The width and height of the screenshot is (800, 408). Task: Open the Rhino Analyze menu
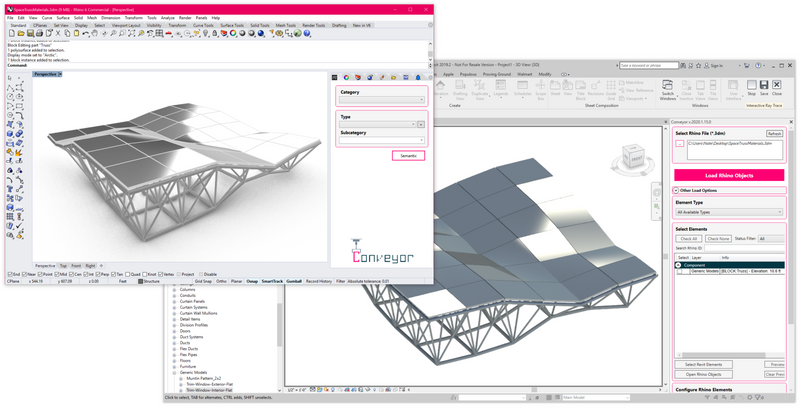point(167,18)
